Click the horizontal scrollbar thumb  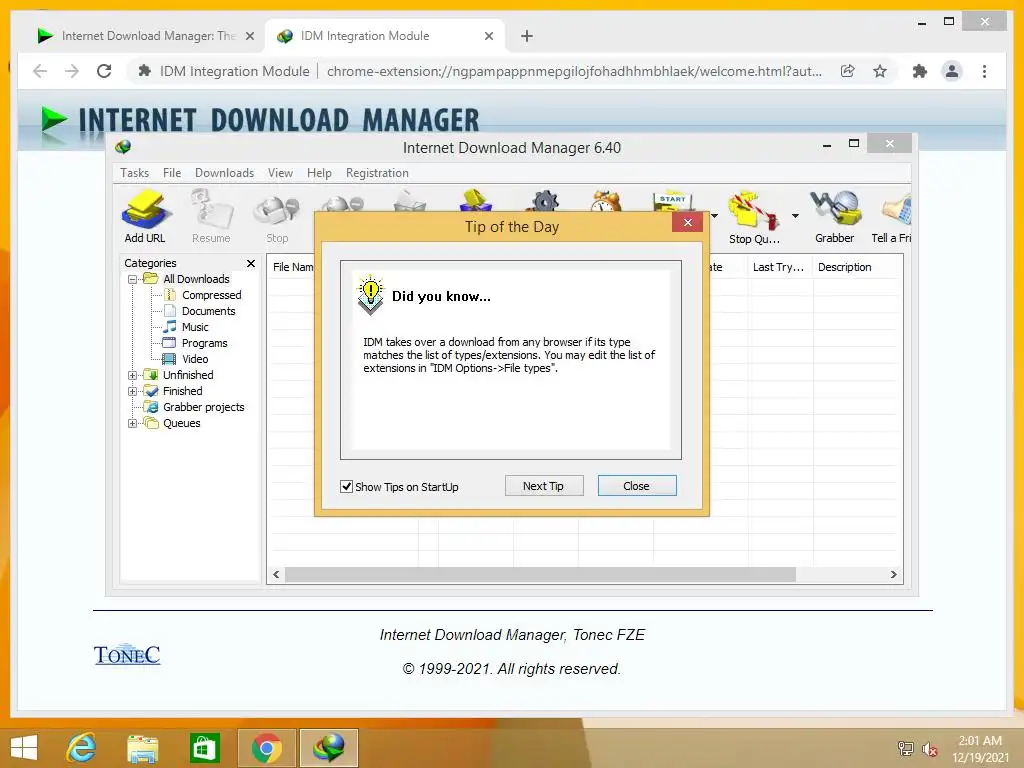[x=540, y=575]
